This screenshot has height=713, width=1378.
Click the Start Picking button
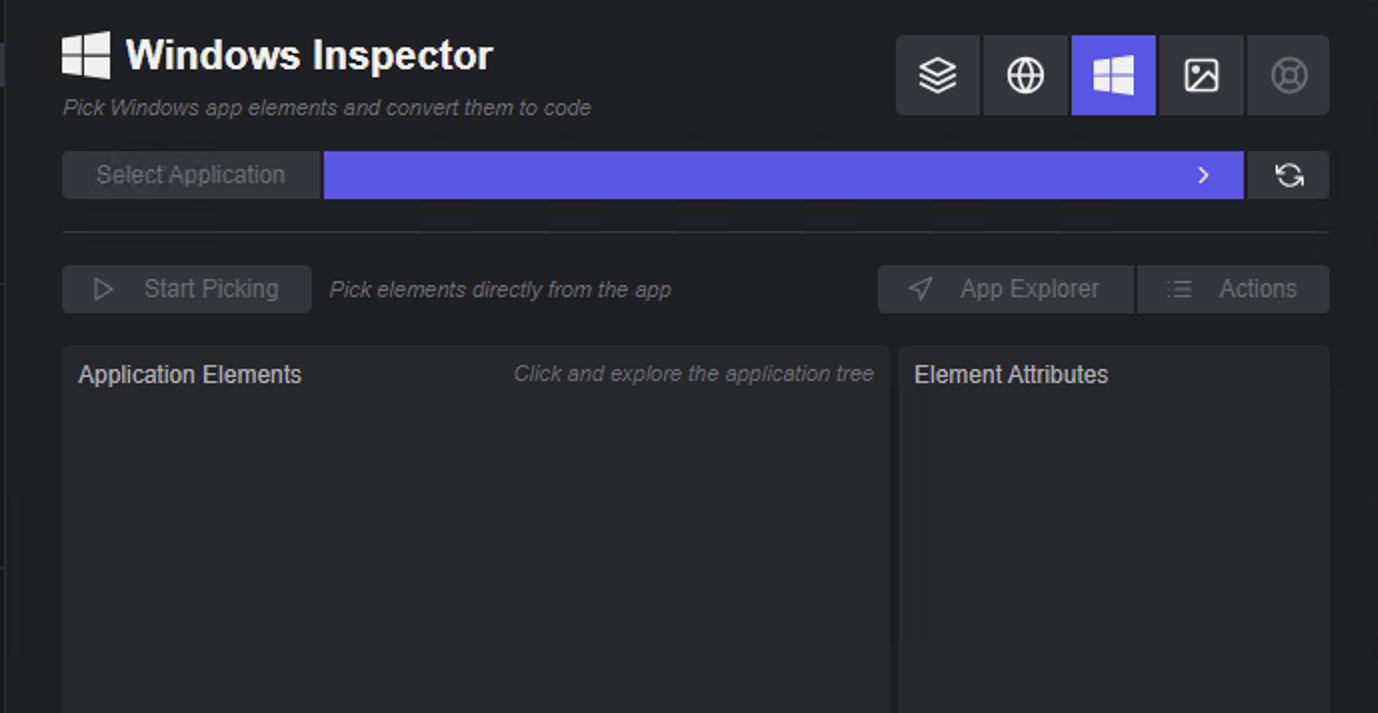click(187, 289)
